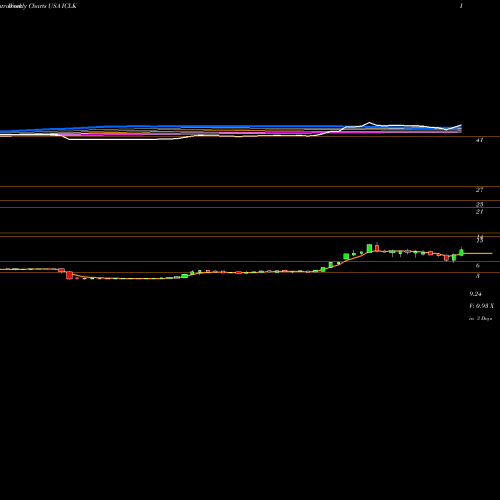Click the volume reading 'V: 0.93 X'
The width and height of the screenshot is (500, 500).
click(481, 306)
